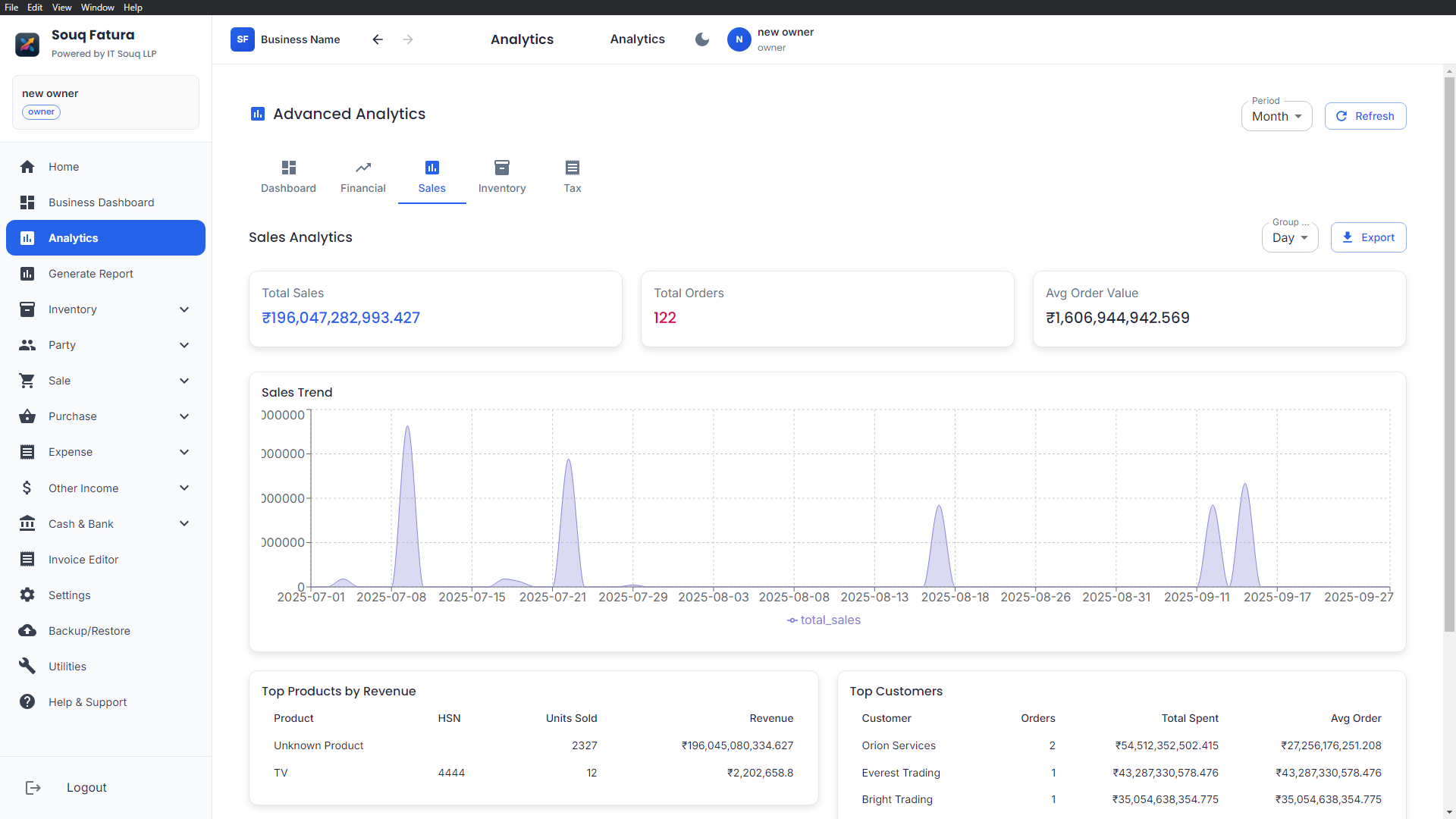Switch to the Financial tab
This screenshot has width=1456, height=819.
click(x=362, y=177)
